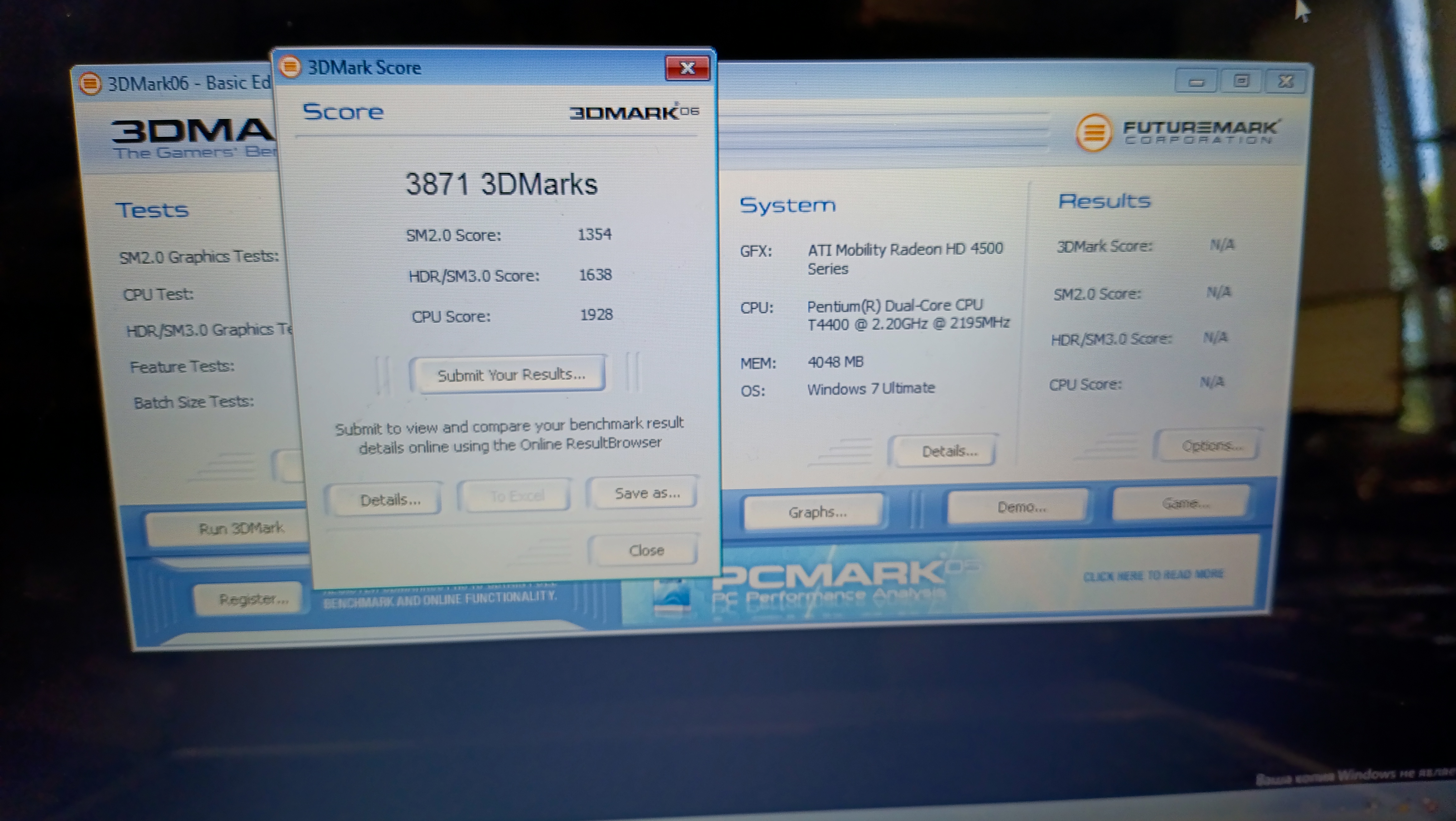1456x821 pixels.
Task: Close 3DMark Score dialog with red X
Action: (x=687, y=68)
